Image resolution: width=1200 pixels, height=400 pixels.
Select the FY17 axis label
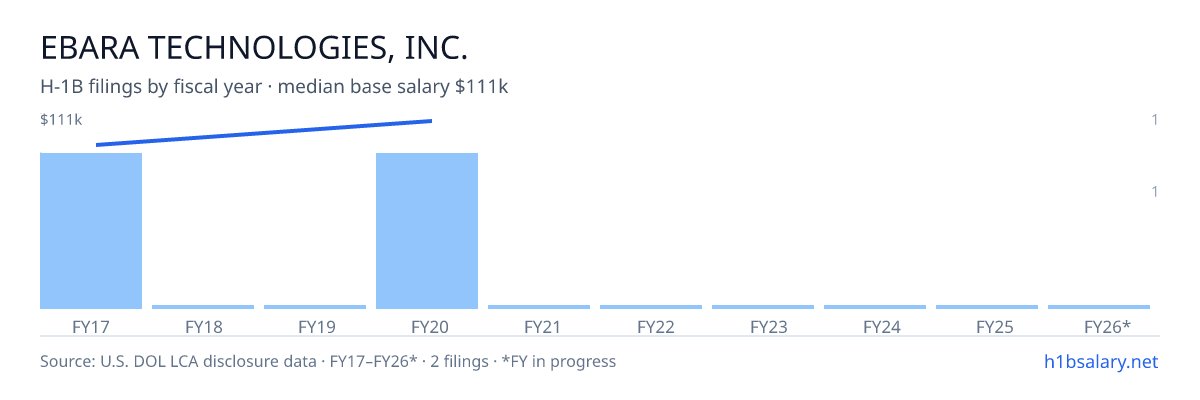[91, 327]
